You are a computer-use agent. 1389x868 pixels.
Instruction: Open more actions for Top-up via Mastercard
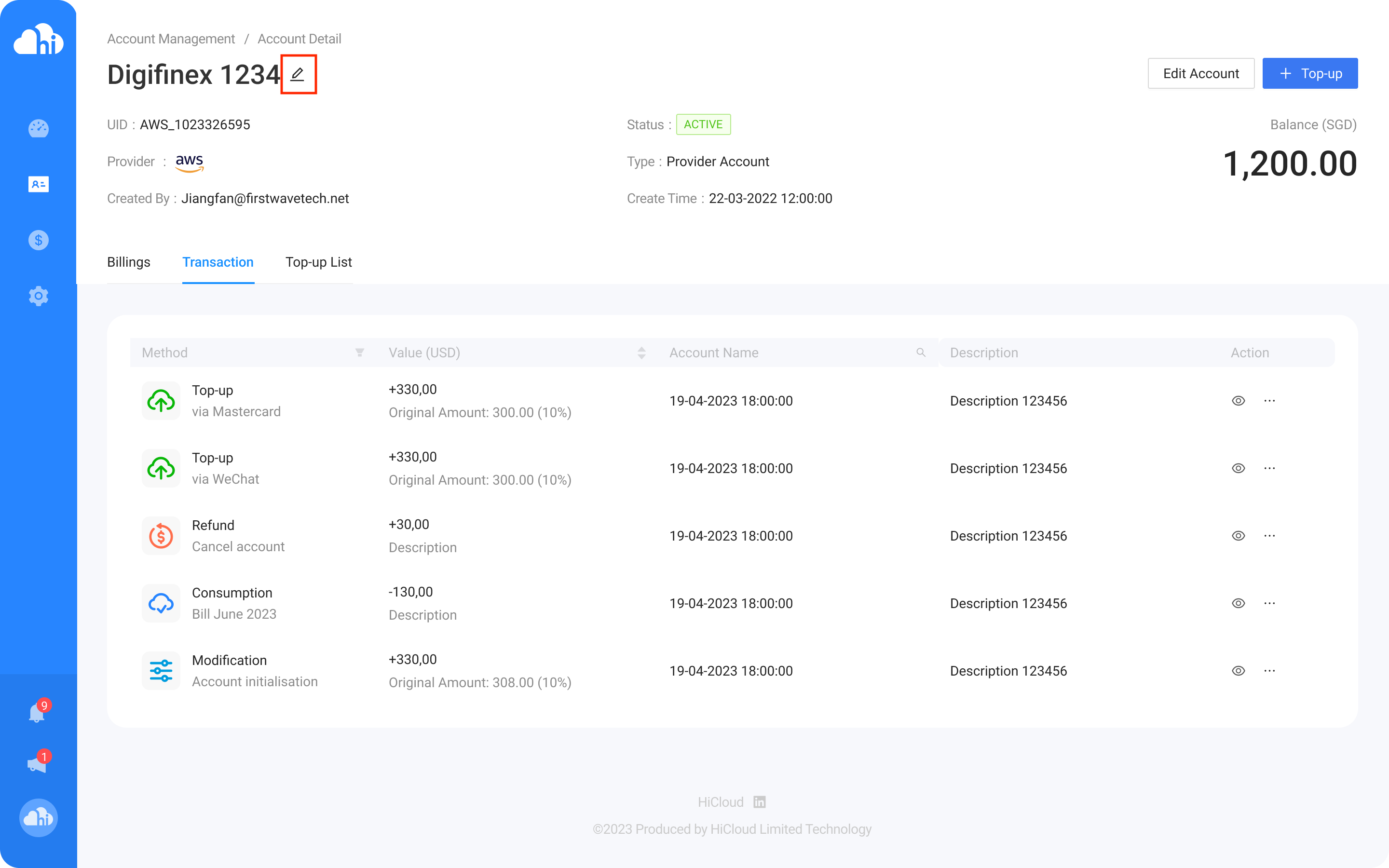1269,401
